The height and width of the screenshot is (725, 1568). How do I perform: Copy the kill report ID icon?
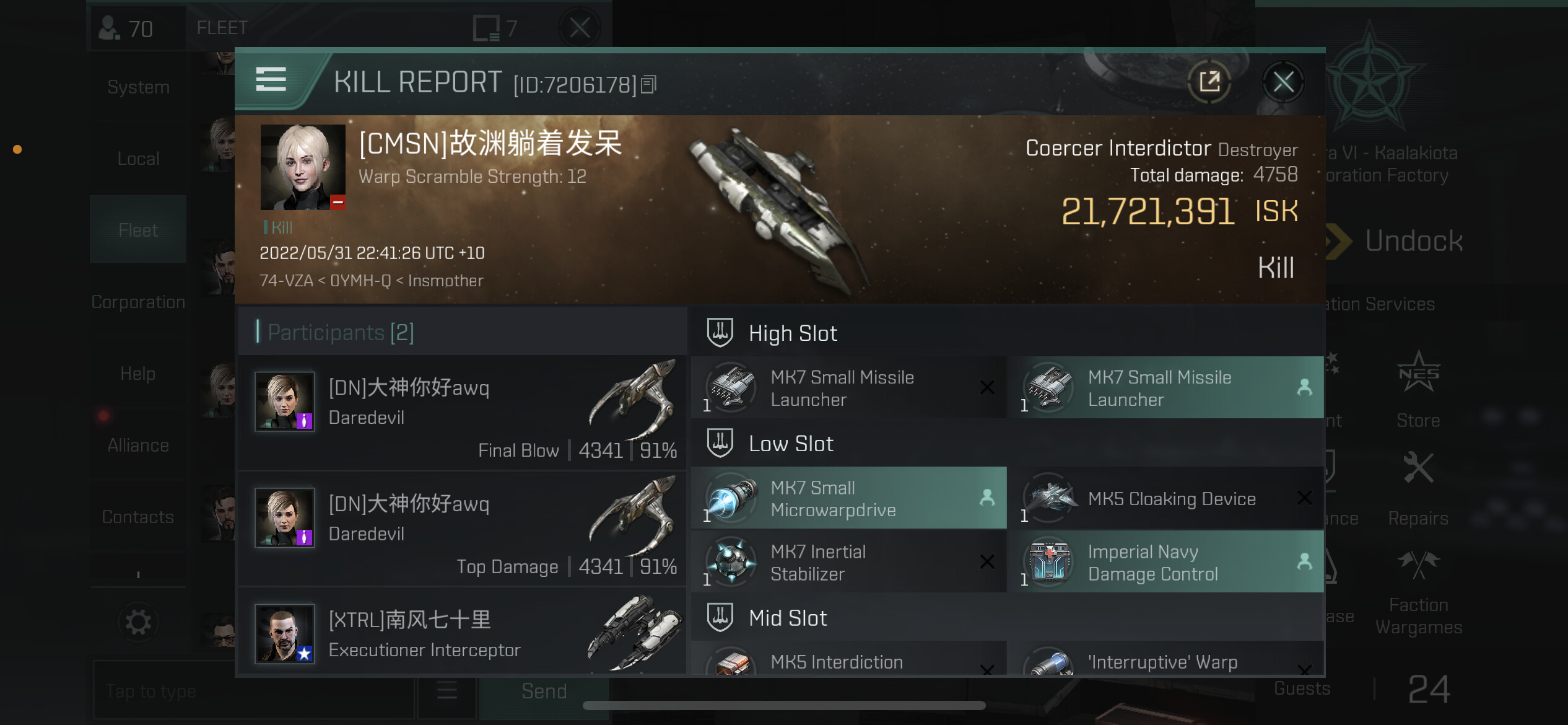click(648, 84)
